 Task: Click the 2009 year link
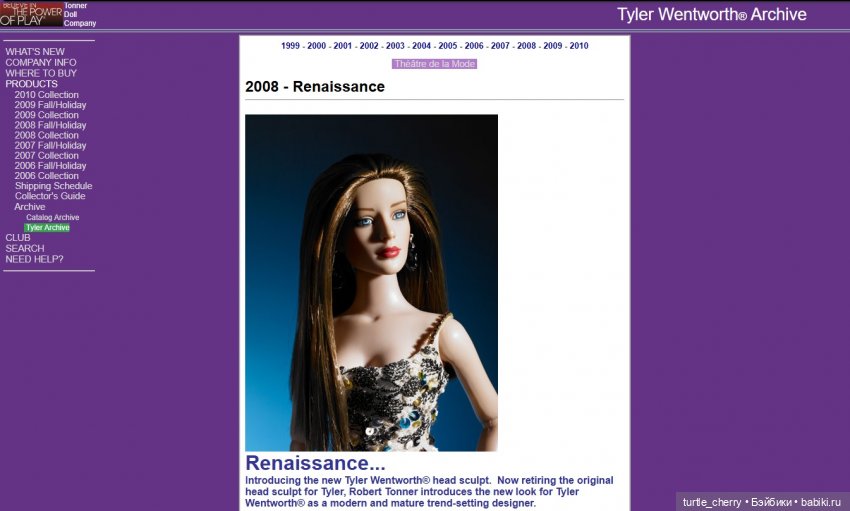tap(552, 46)
